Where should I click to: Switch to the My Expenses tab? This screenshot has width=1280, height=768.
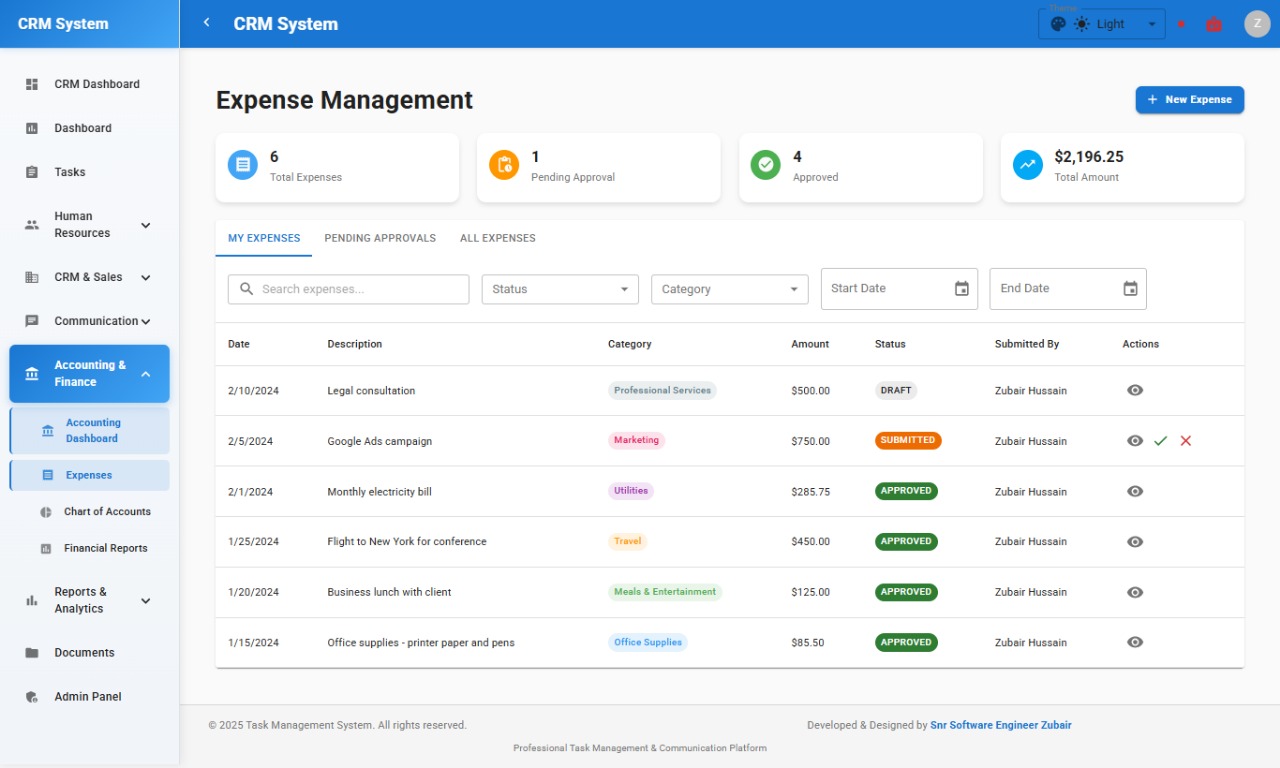point(264,238)
